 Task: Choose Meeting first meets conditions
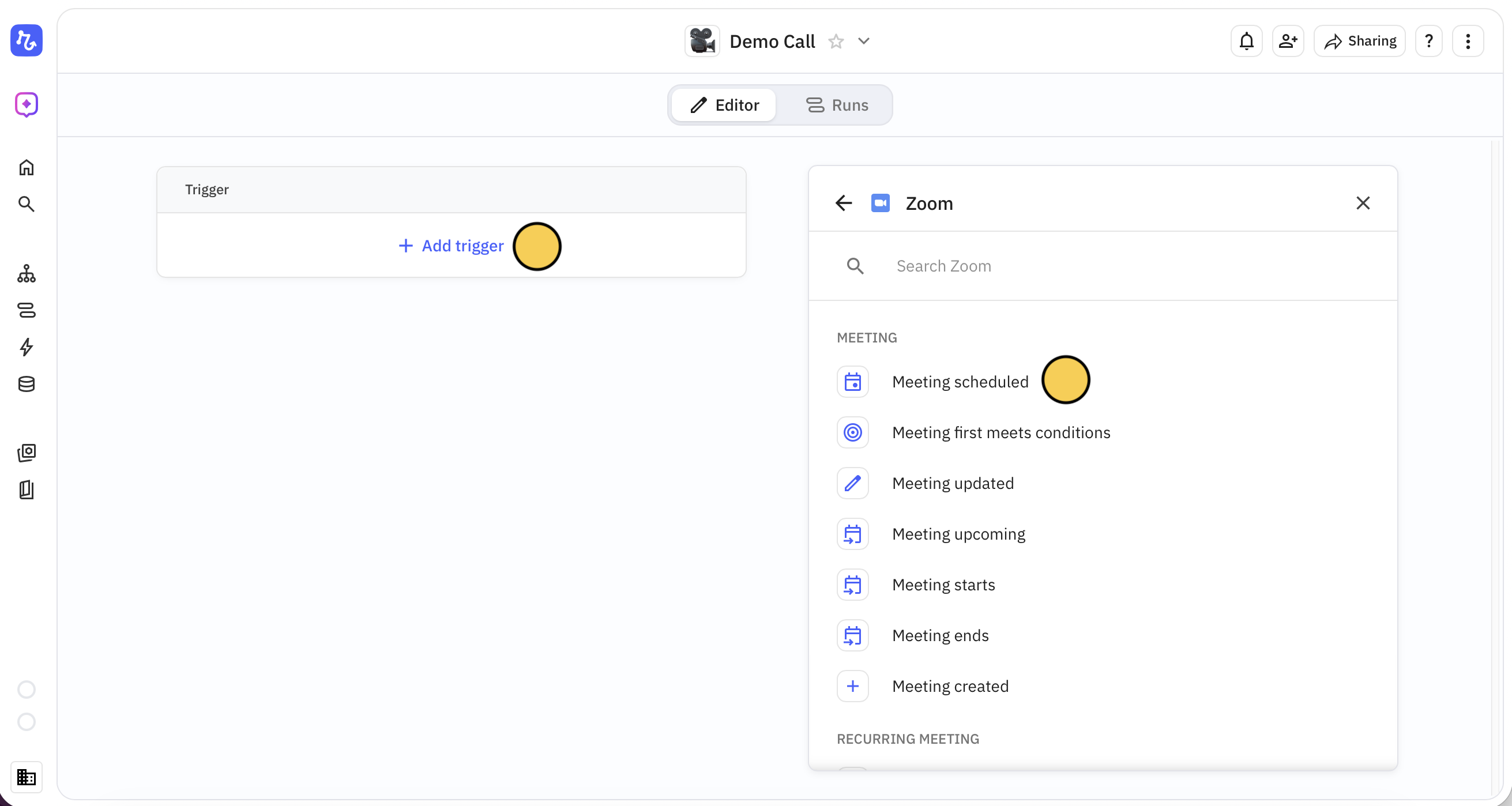(x=1001, y=432)
